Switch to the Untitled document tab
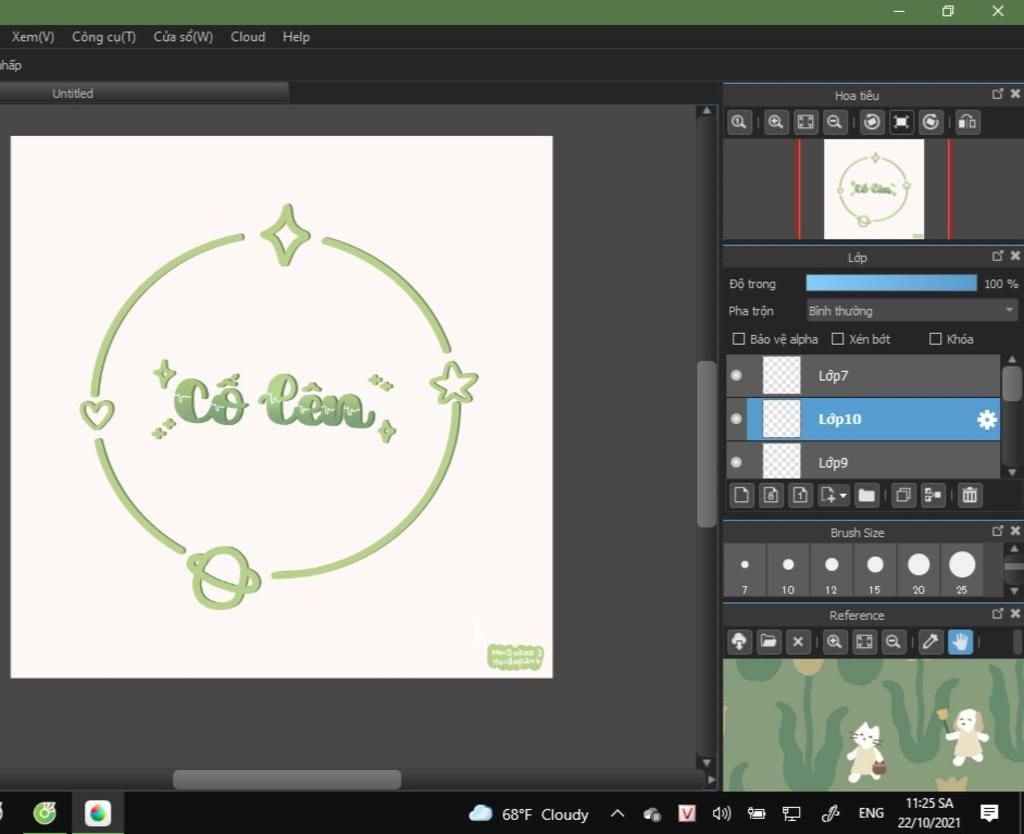This screenshot has height=834, width=1024. pos(73,93)
